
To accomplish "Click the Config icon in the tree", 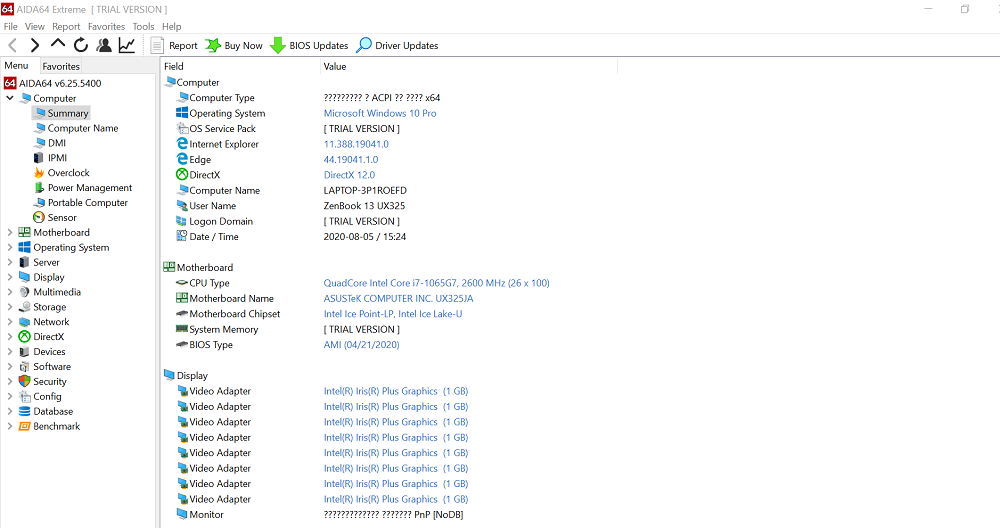I will (x=24, y=396).
